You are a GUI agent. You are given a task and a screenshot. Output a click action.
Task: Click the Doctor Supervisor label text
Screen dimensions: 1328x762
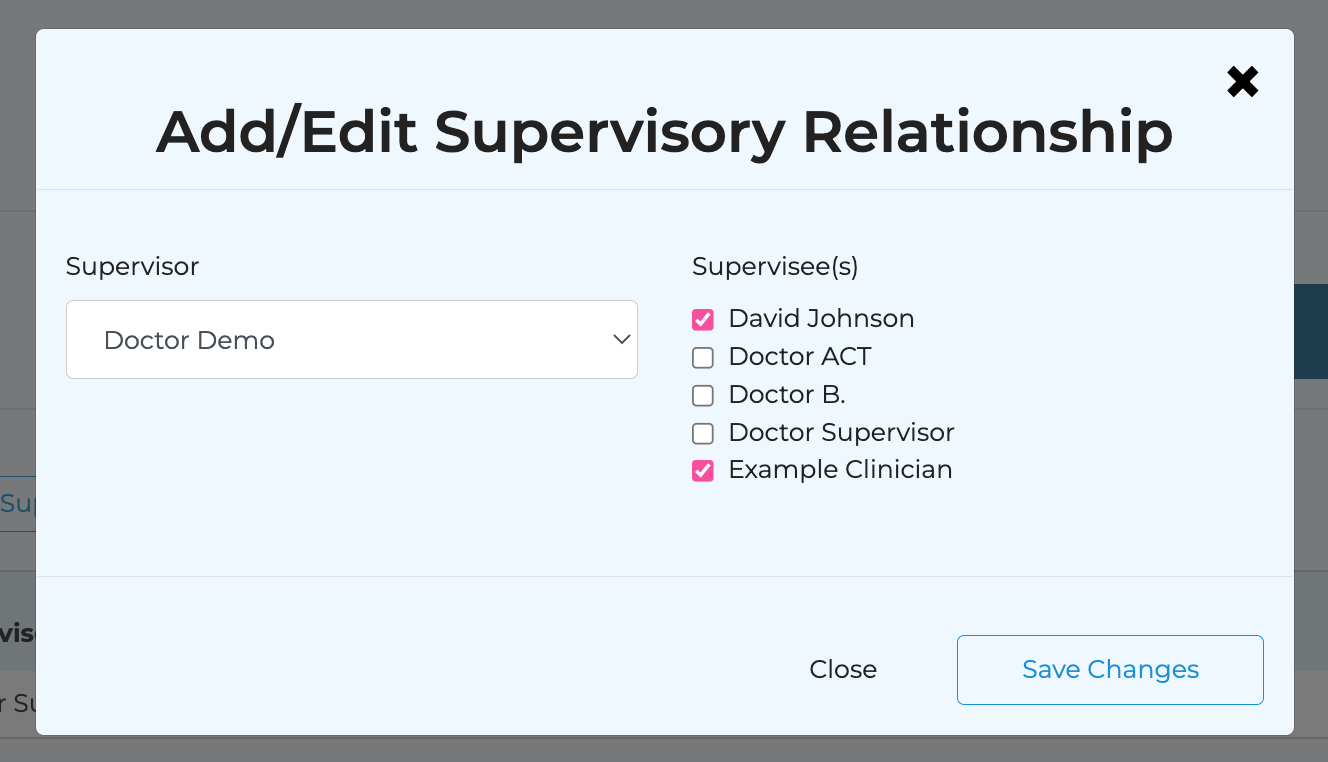[x=841, y=433]
